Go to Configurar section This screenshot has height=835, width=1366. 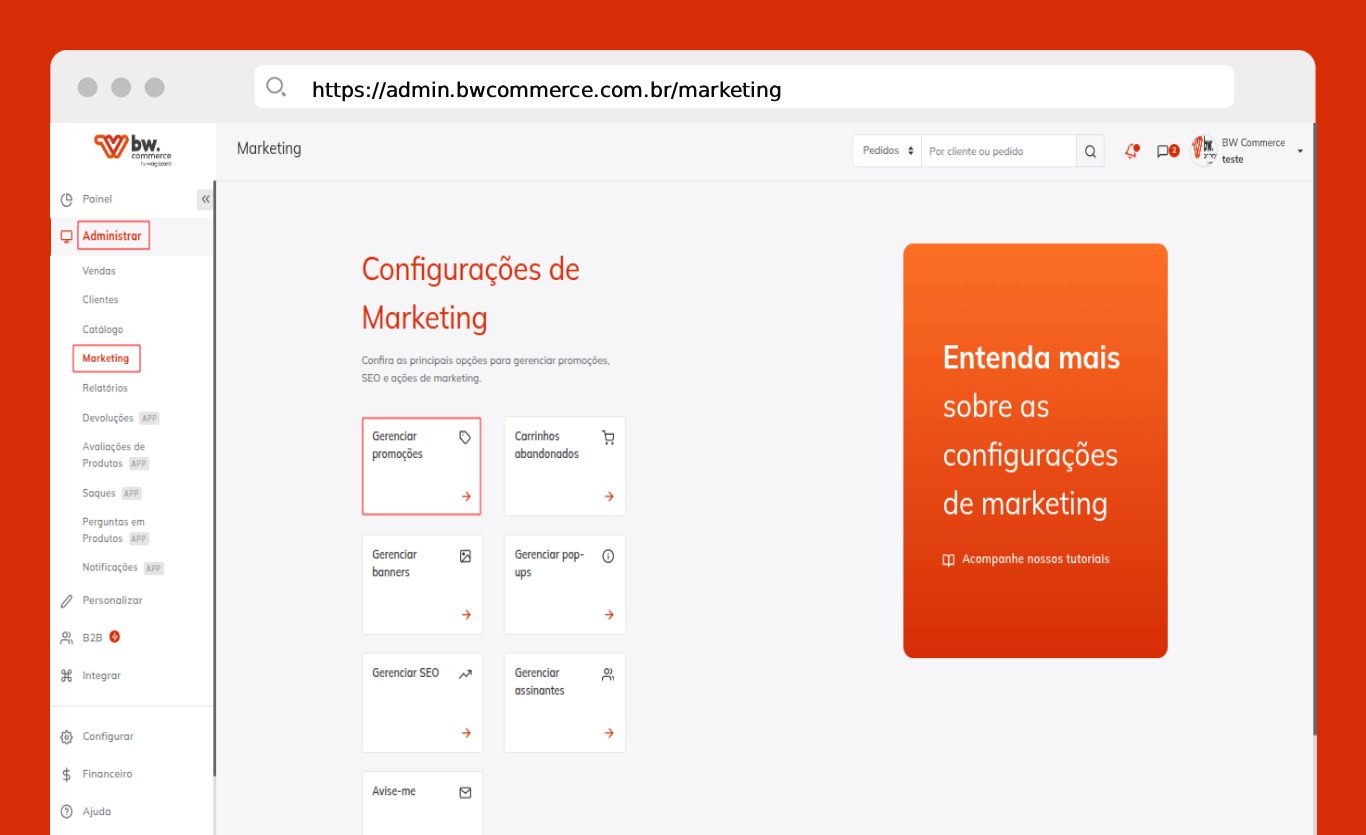tap(108, 737)
